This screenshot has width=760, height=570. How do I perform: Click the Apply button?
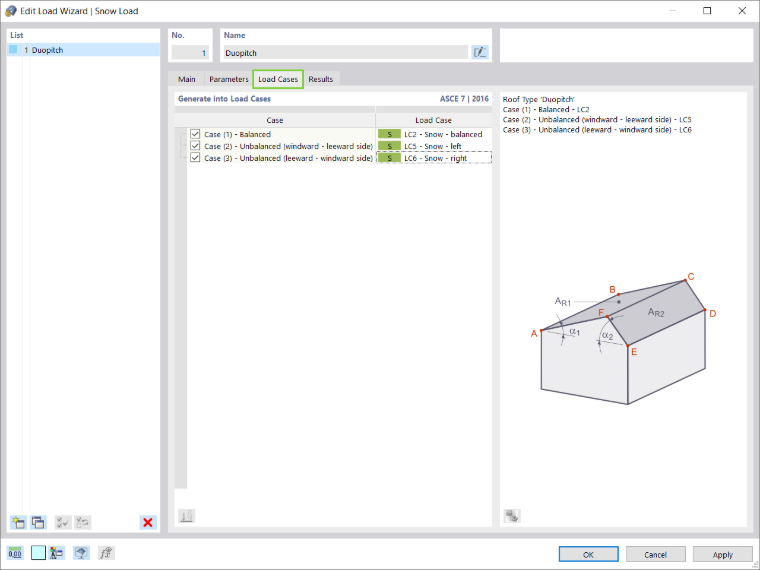[x=722, y=554]
